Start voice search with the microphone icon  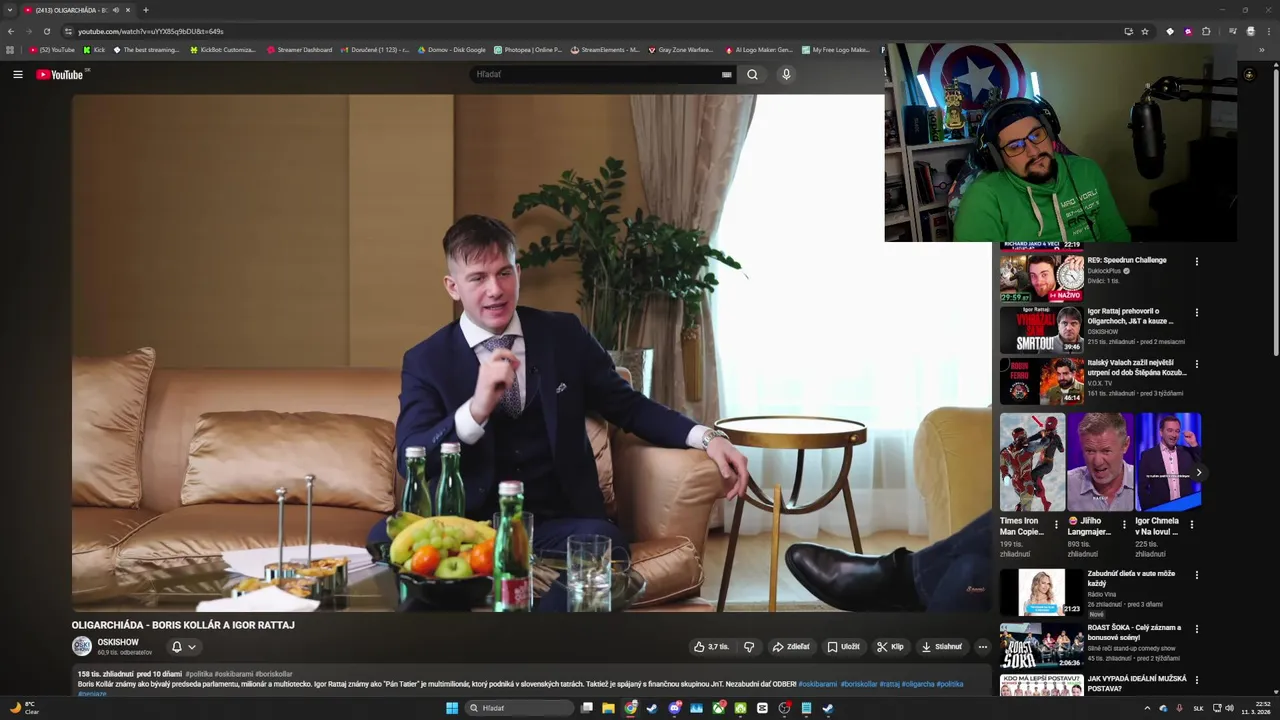(786, 74)
